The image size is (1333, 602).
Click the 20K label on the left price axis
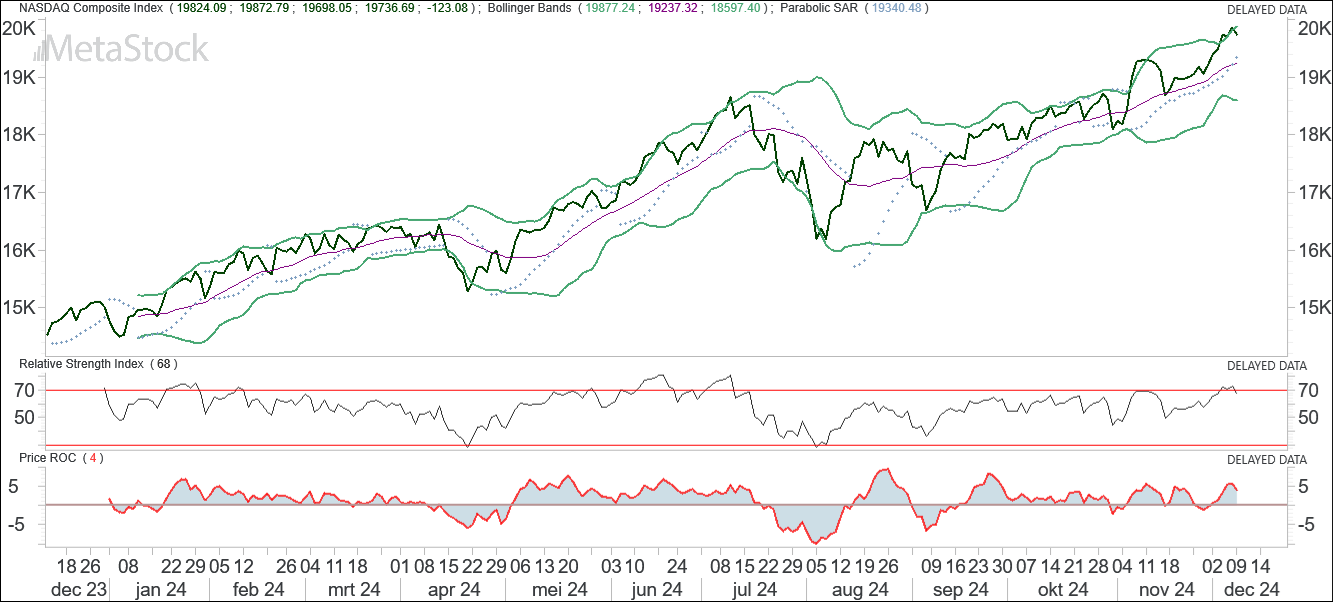tap(19, 28)
